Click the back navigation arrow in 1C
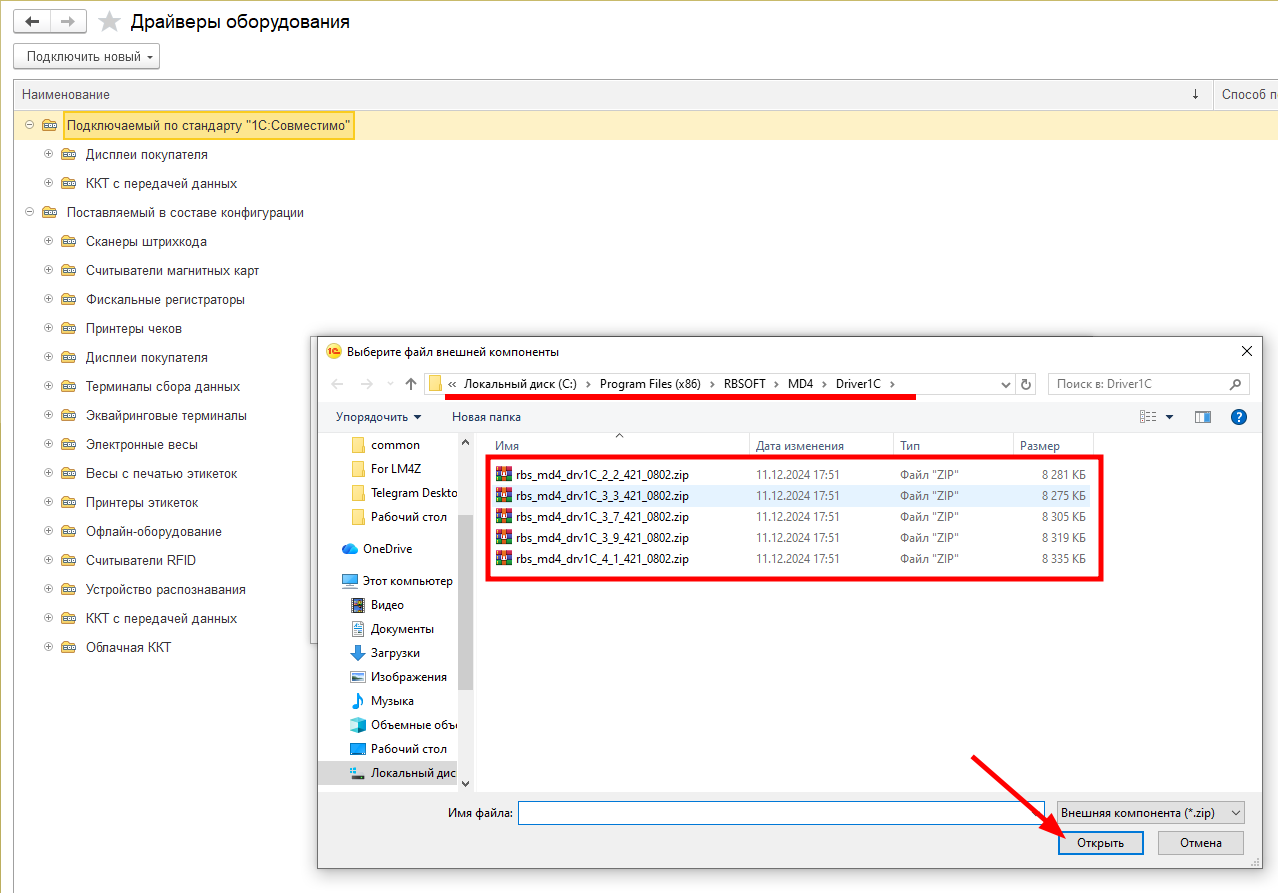Image resolution: width=1278 pixels, height=893 pixels. pyautogui.click(x=31, y=21)
